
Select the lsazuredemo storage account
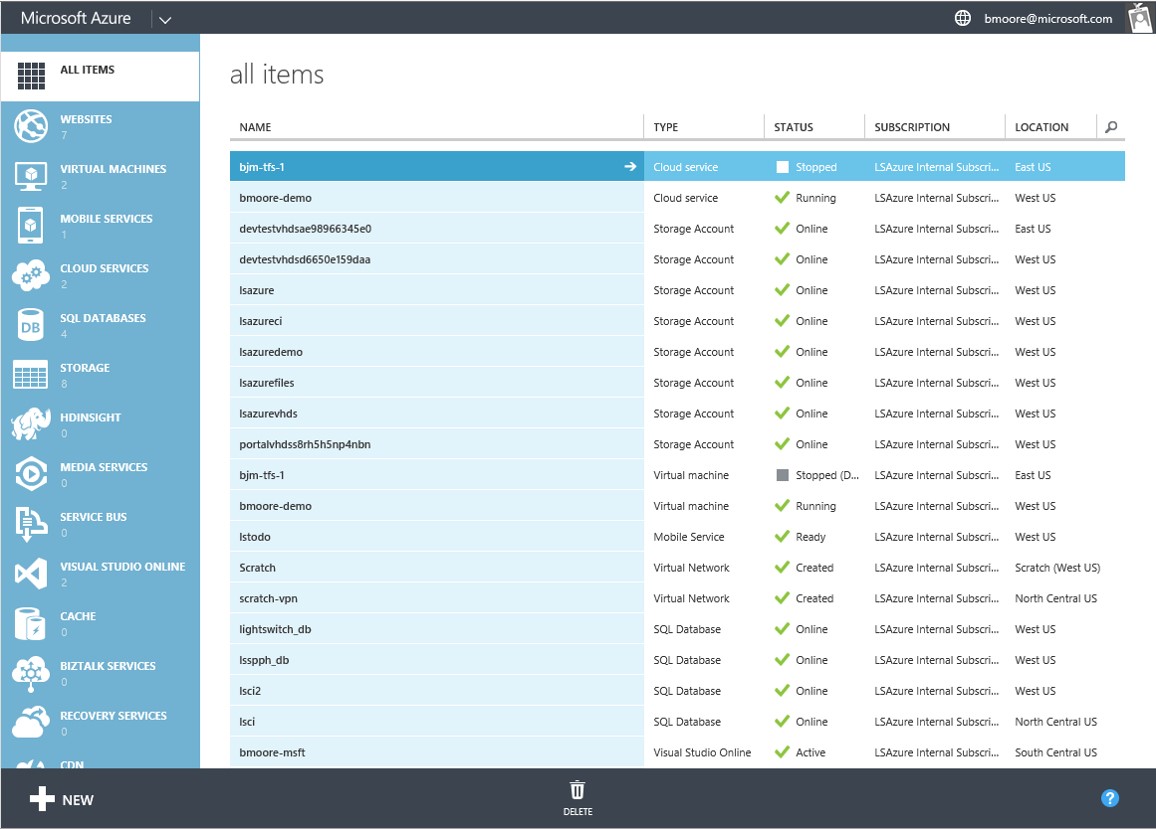click(x=677, y=352)
